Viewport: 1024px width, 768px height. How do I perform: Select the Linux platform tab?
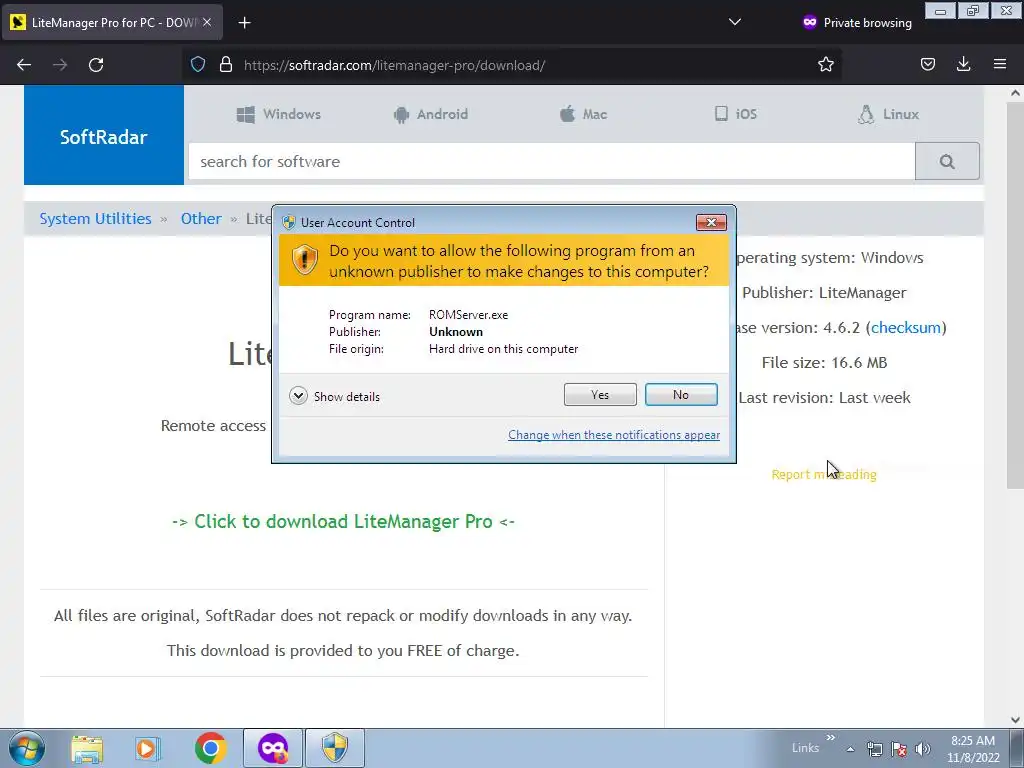(x=888, y=114)
